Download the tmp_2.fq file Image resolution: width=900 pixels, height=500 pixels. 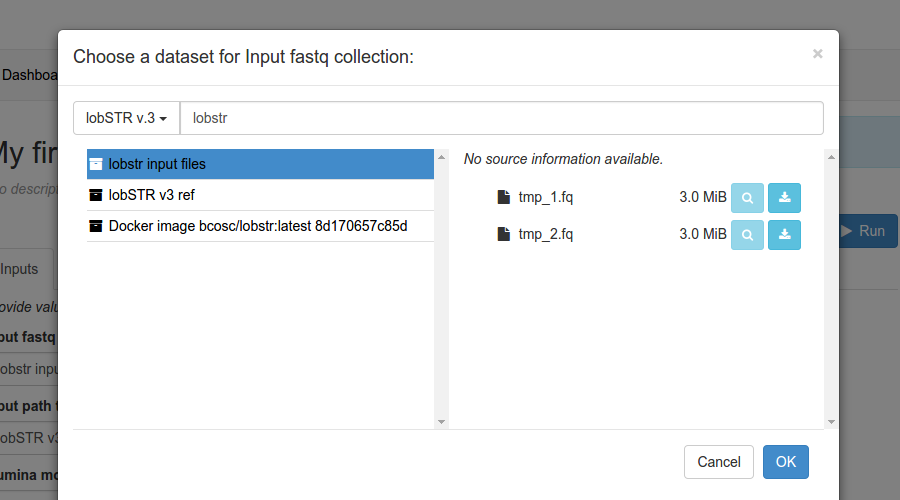pyautogui.click(x=784, y=235)
